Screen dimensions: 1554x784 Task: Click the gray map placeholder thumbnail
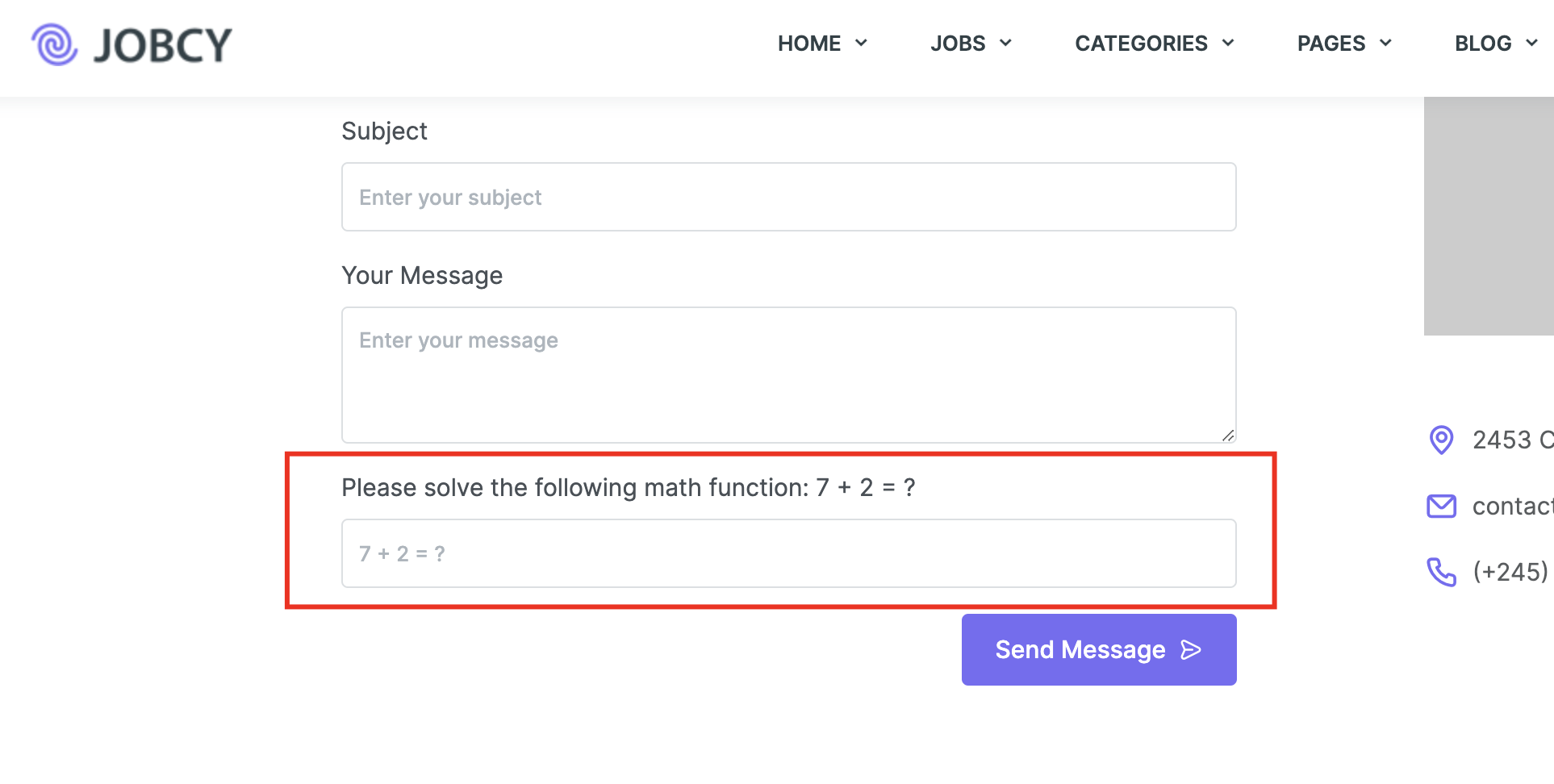[x=1489, y=216]
